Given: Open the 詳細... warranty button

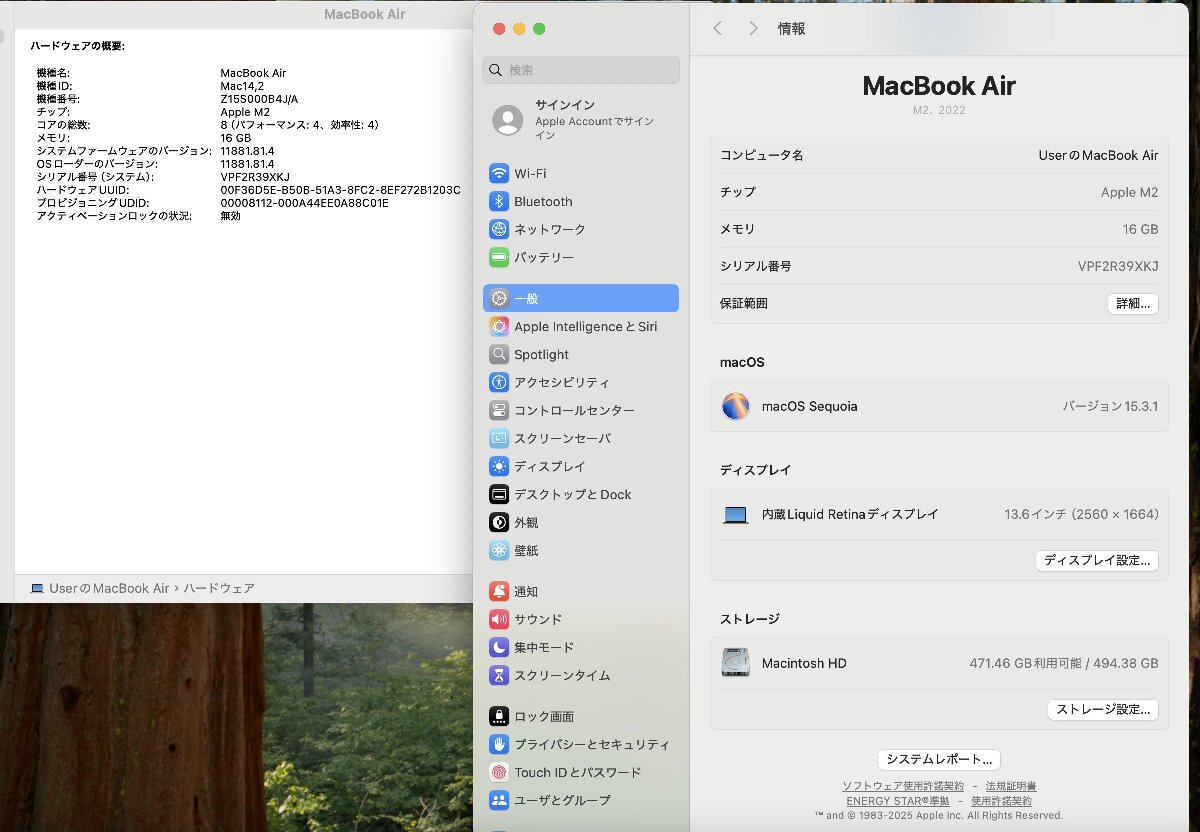Looking at the screenshot, I should [x=1132, y=303].
